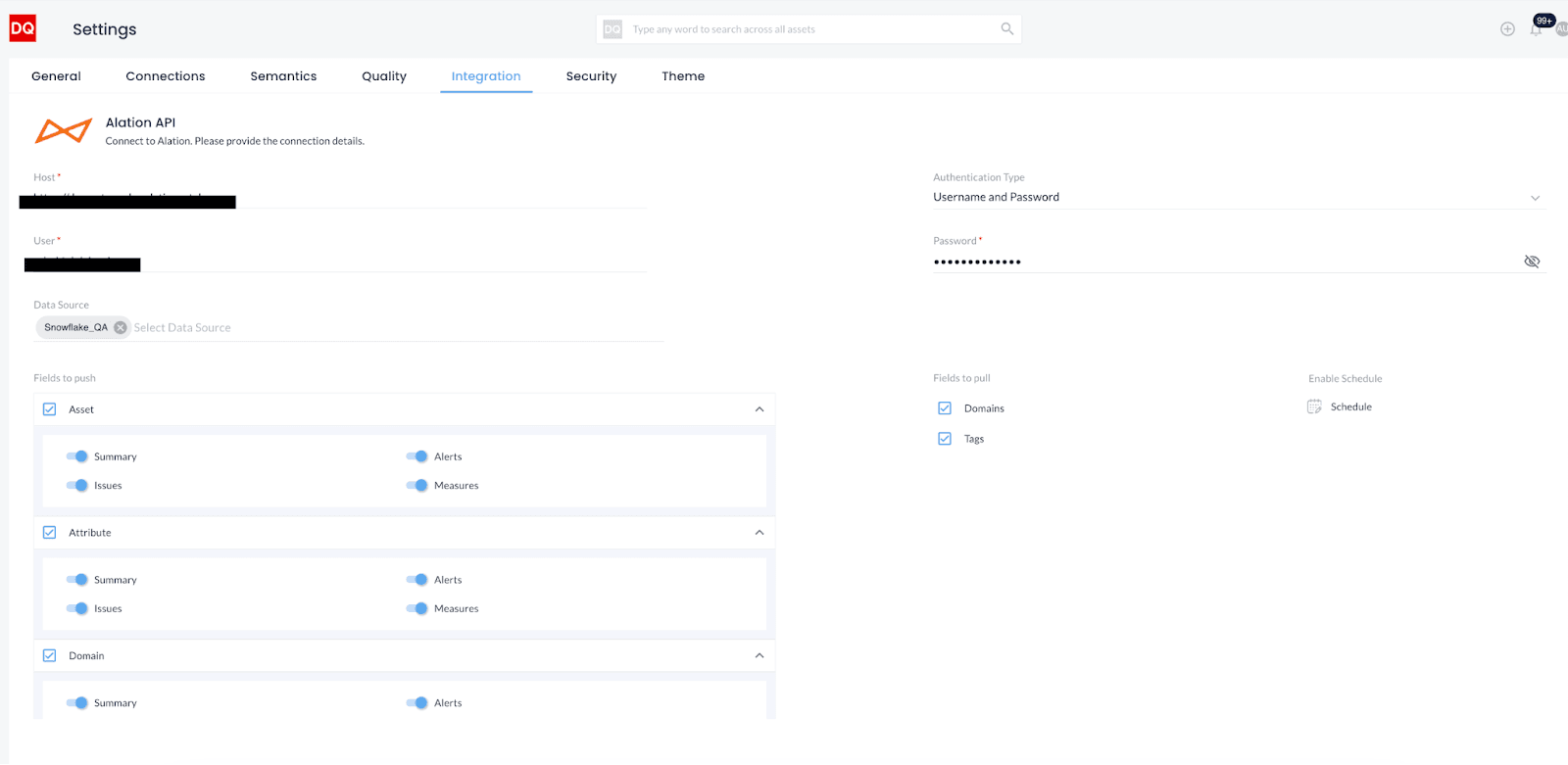Turn off the Attribute Measures toggle
The height and width of the screenshot is (765, 1568).
click(x=417, y=608)
